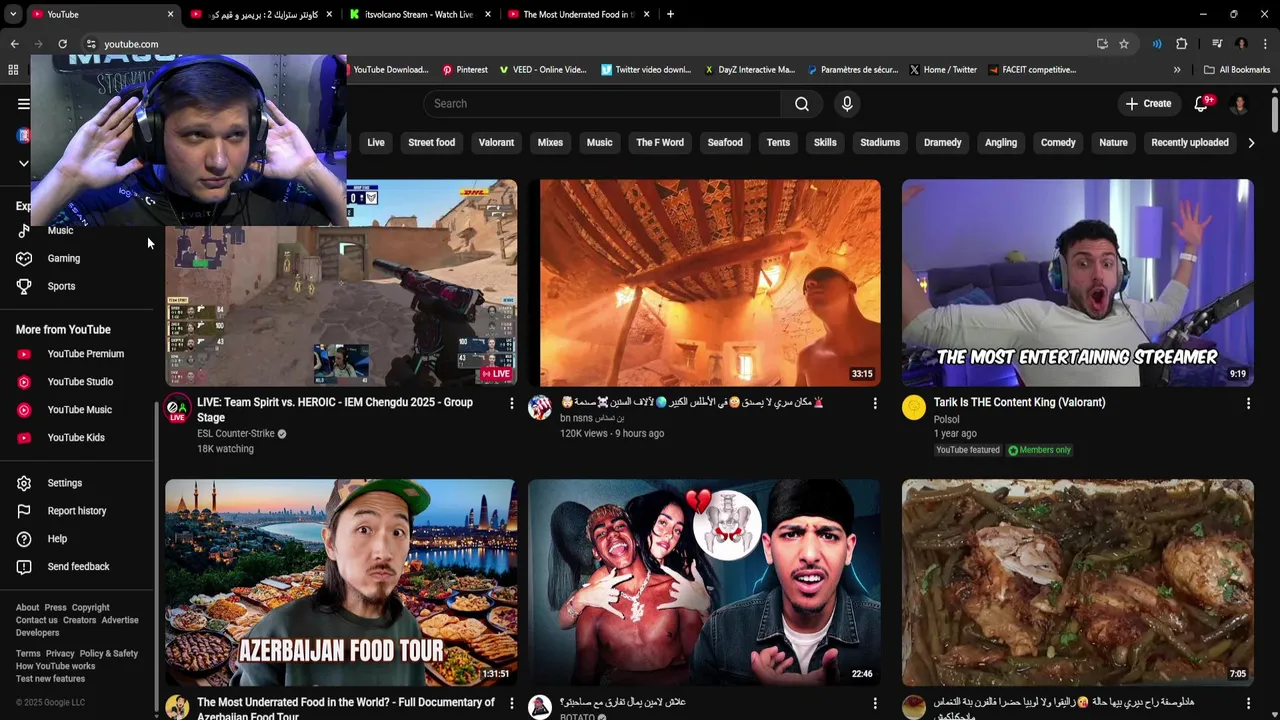Select the Valorant chip
The width and height of the screenshot is (1280, 720).
click(496, 143)
